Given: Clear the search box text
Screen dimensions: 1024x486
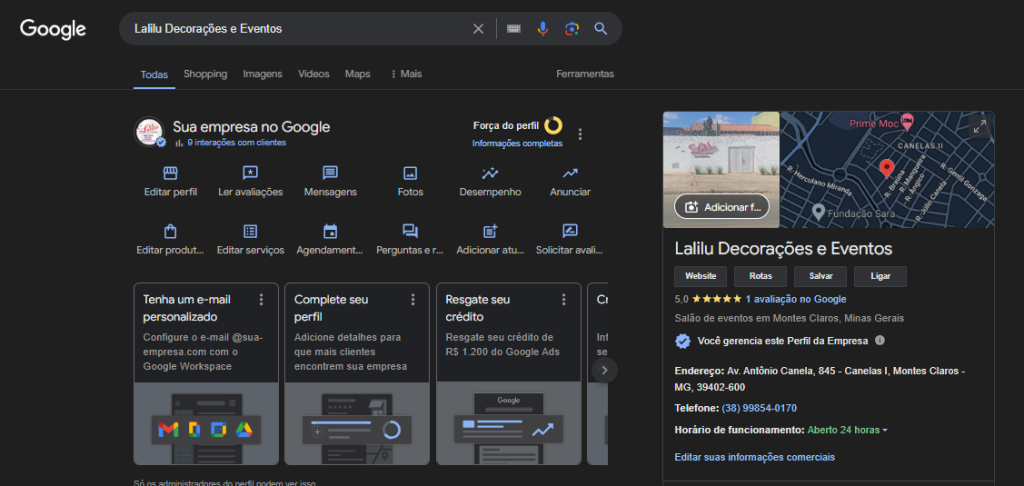Looking at the screenshot, I should point(478,29).
